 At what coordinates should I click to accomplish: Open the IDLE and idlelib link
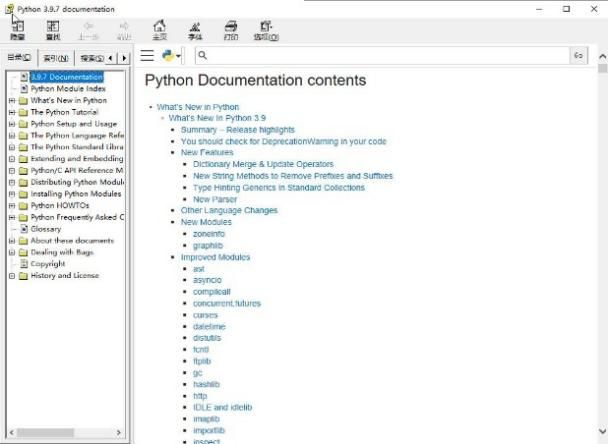[223, 407]
